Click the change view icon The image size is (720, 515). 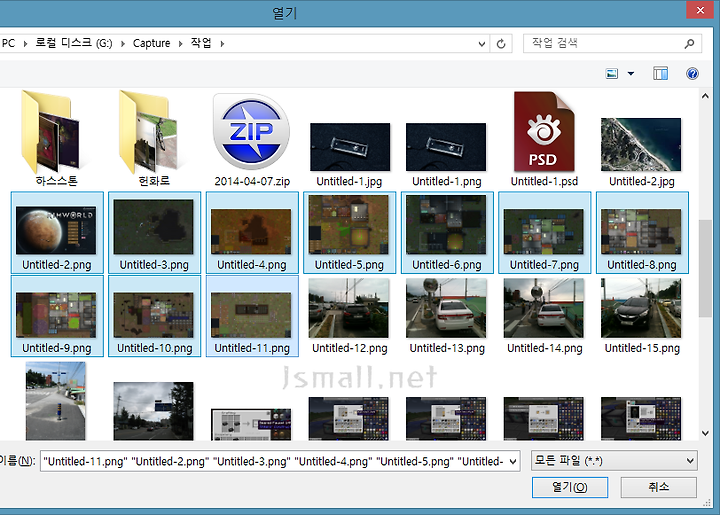[612, 73]
